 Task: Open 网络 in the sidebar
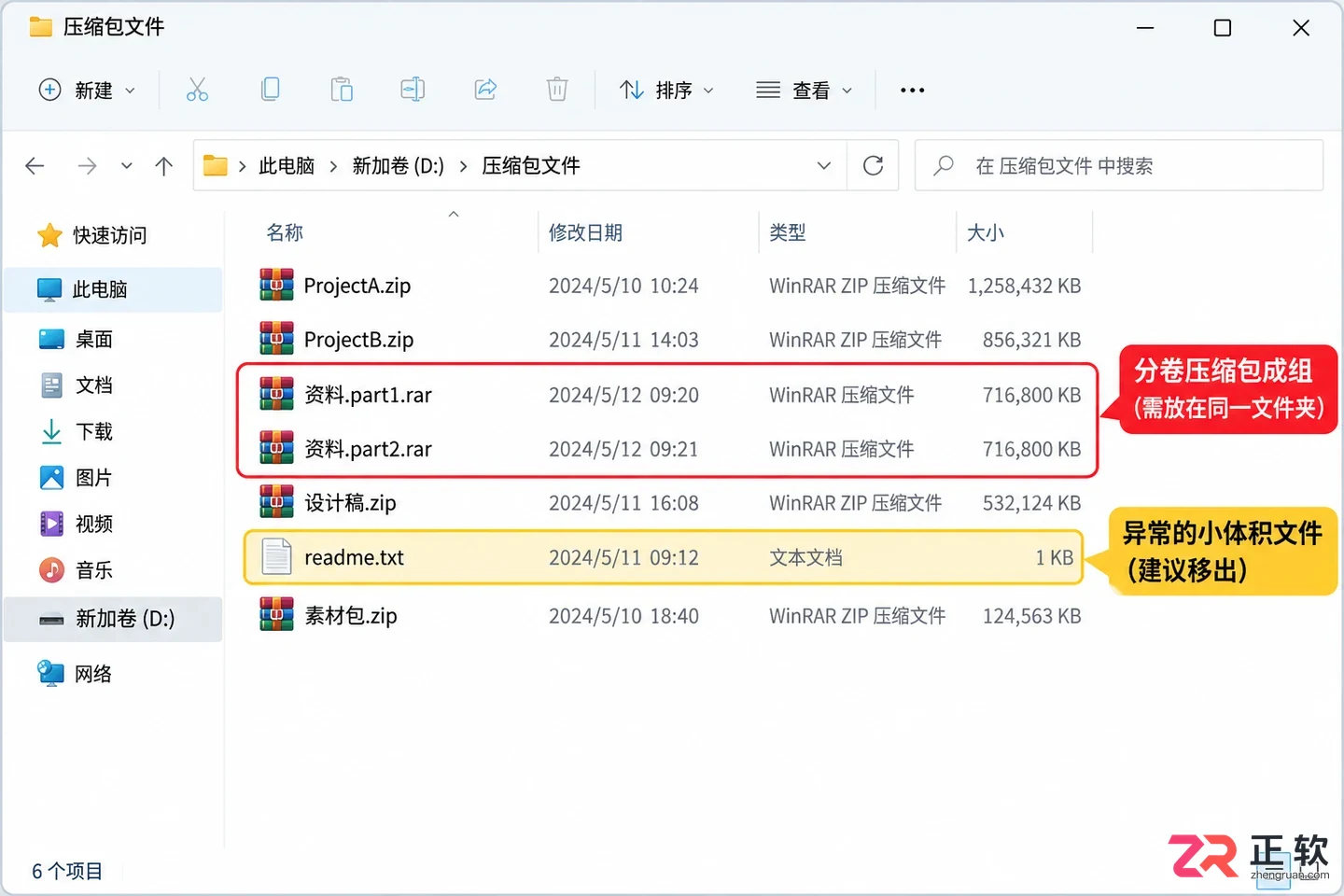[75, 674]
